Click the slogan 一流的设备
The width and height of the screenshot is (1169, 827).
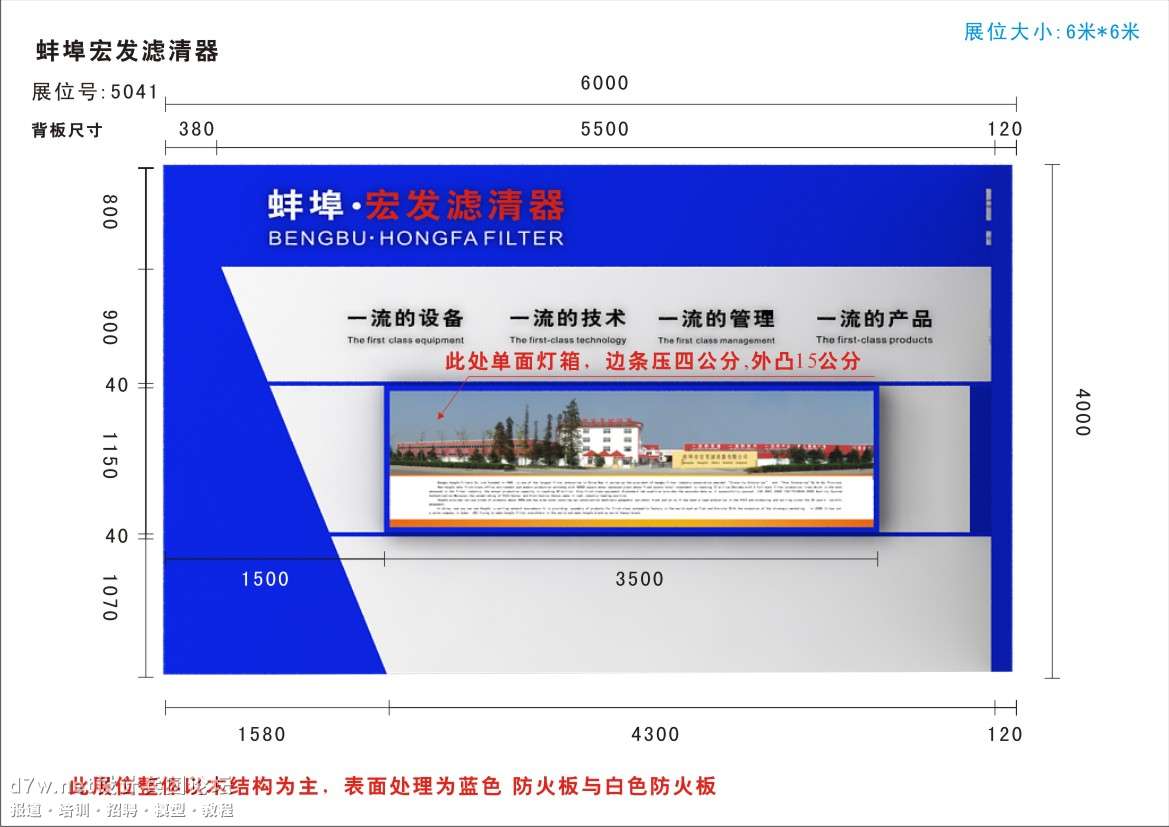click(406, 318)
